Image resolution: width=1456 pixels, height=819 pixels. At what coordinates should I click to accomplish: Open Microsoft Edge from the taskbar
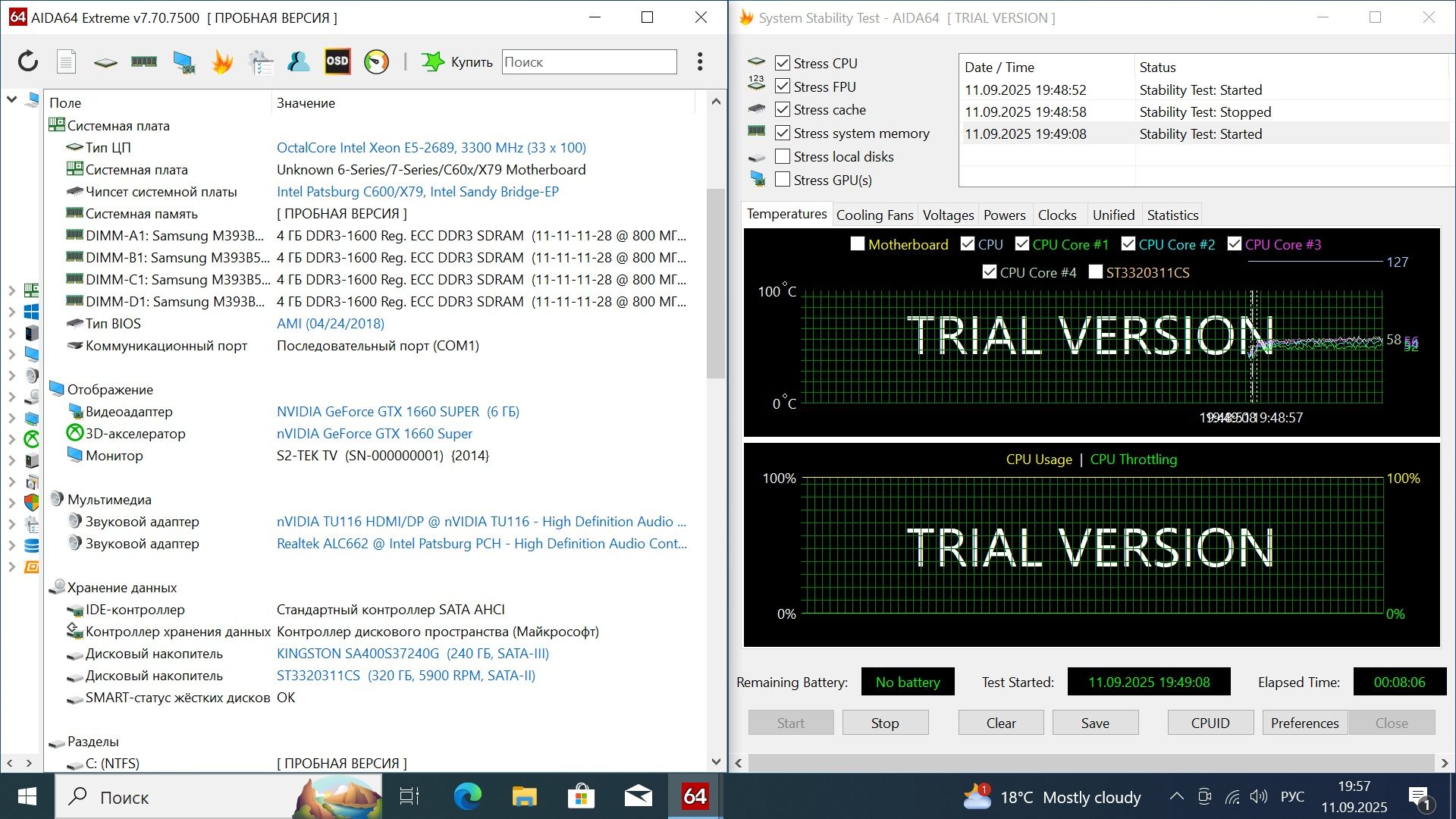click(467, 796)
